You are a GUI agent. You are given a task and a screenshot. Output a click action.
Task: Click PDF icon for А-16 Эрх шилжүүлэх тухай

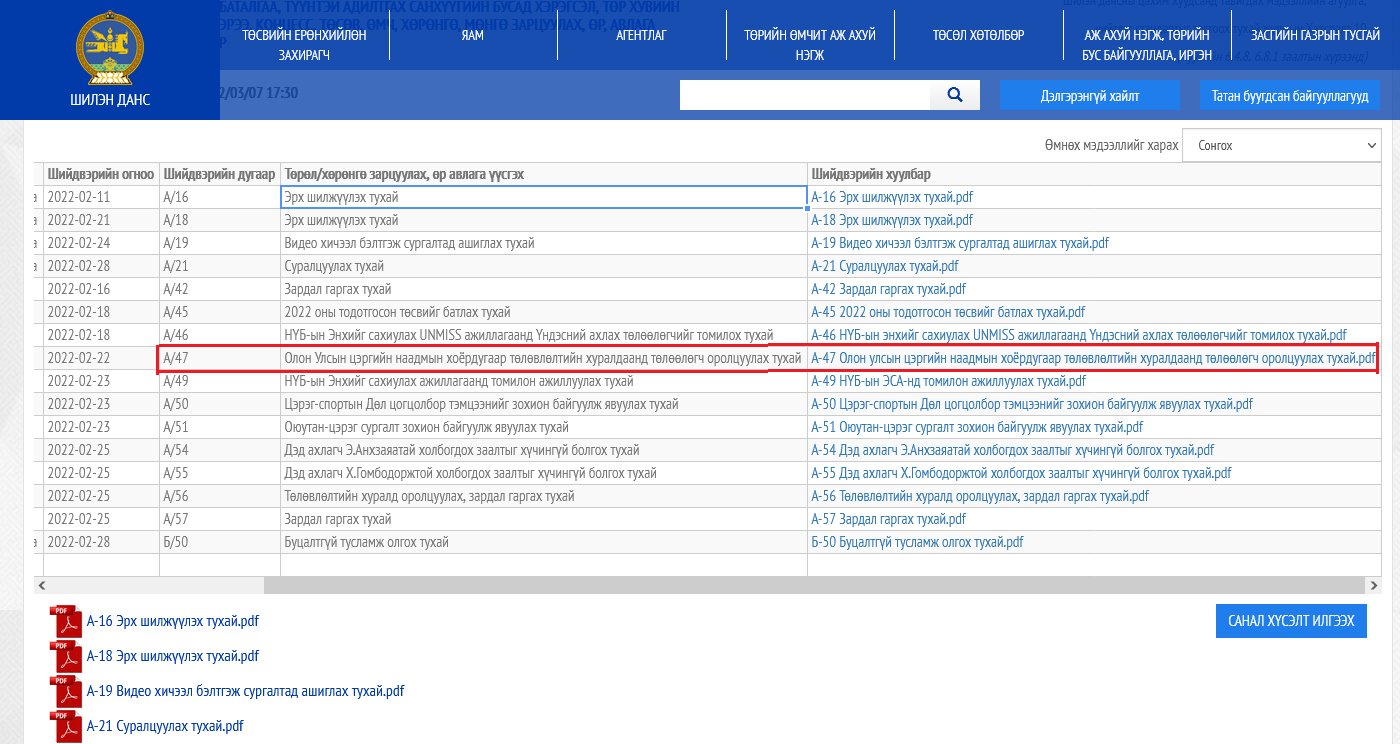[x=67, y=621]
